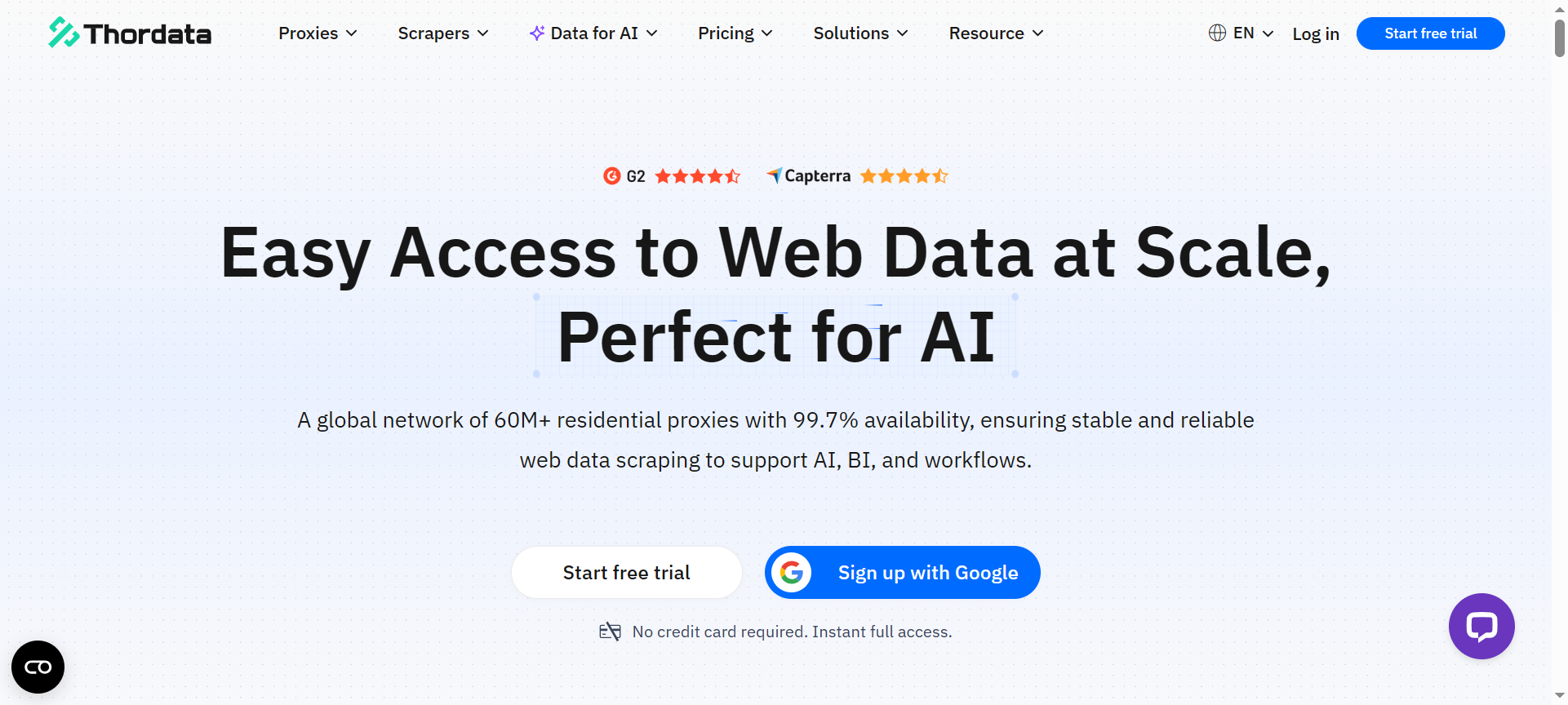Viewport: 1568px width, 705px height.
Task: Click the sparkle icon beside Data for AI
Action: [537, 33]
